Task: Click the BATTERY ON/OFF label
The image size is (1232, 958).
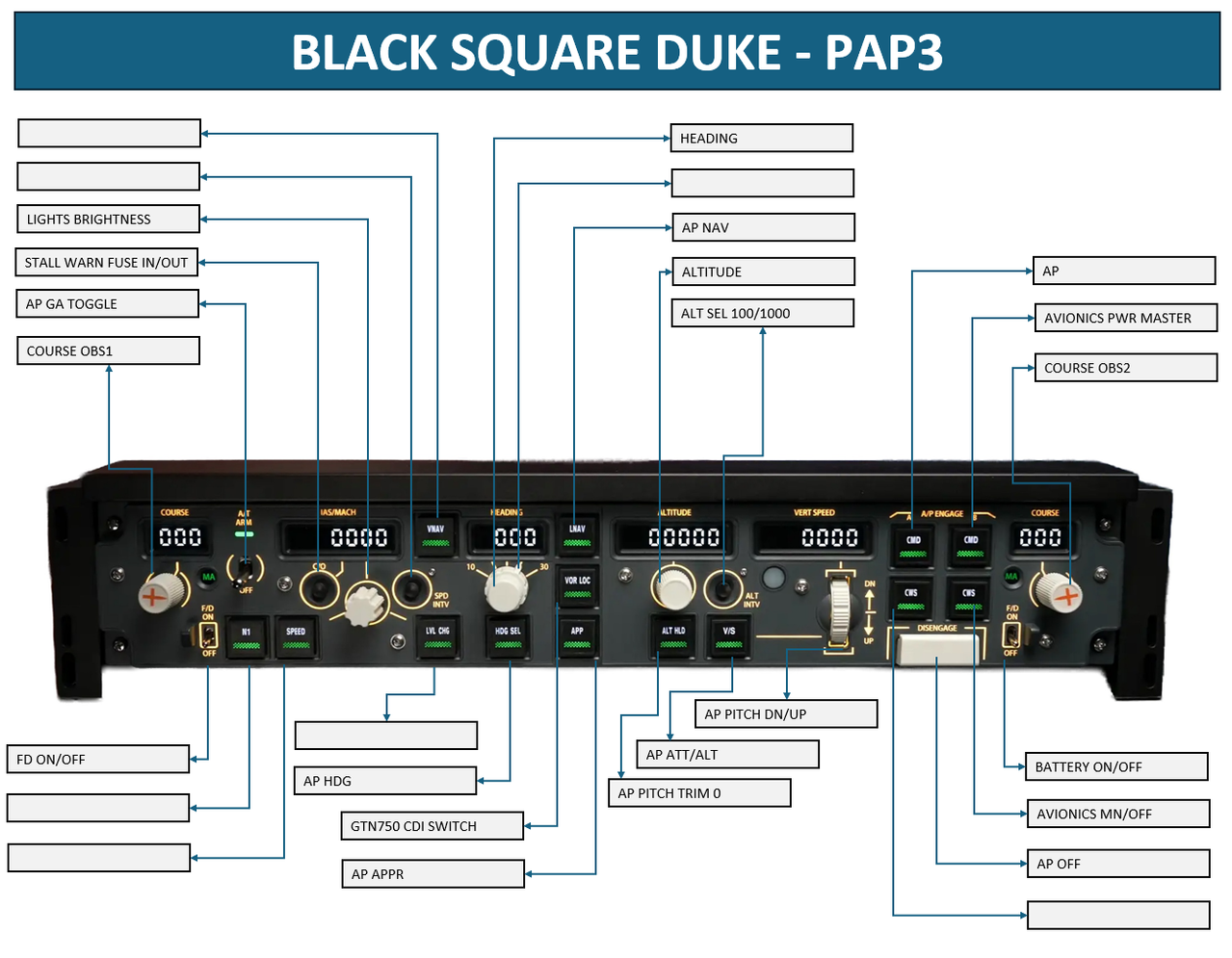Action: (1116, 766)
